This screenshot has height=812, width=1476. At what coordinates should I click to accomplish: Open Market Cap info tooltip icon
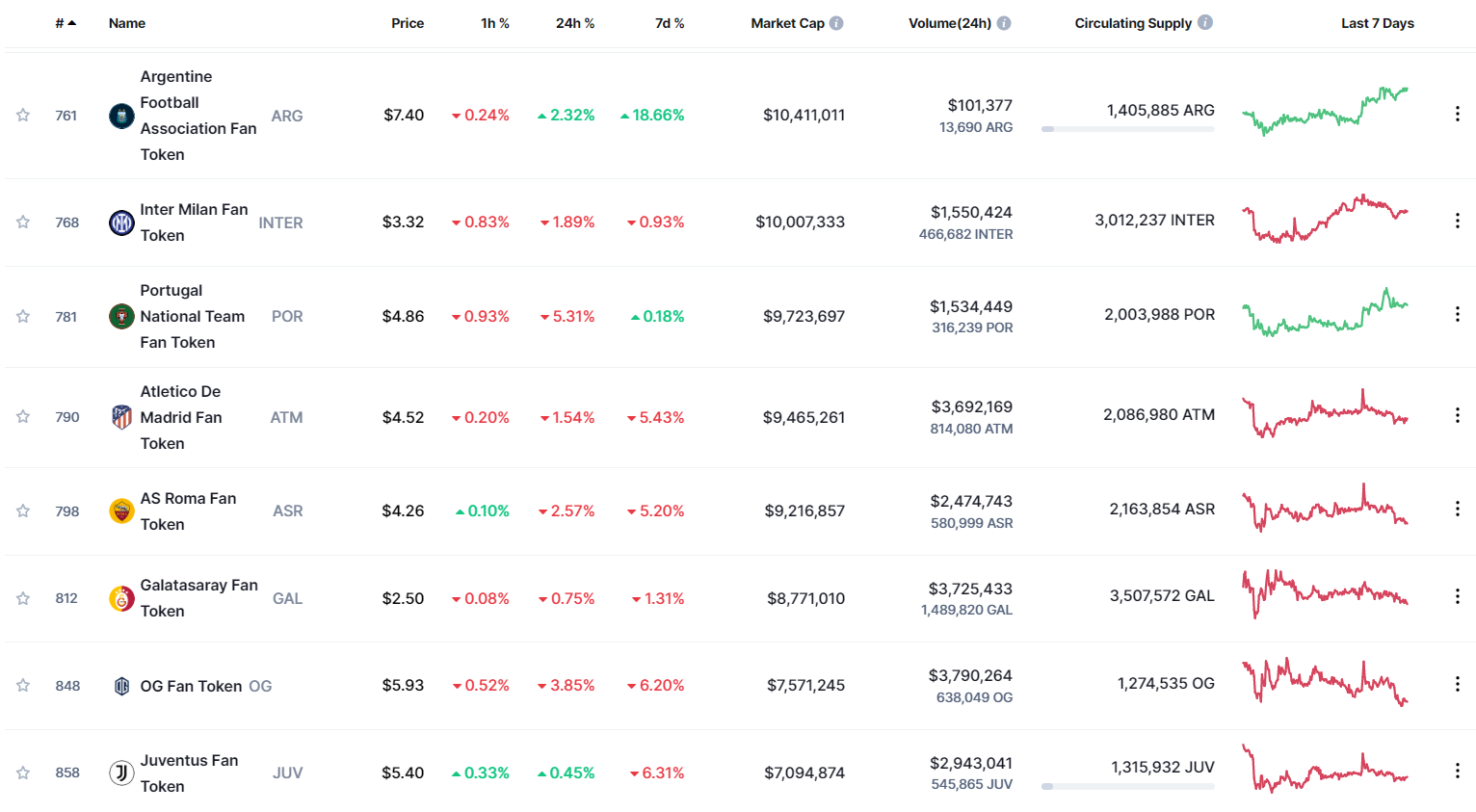pos(836,23)
